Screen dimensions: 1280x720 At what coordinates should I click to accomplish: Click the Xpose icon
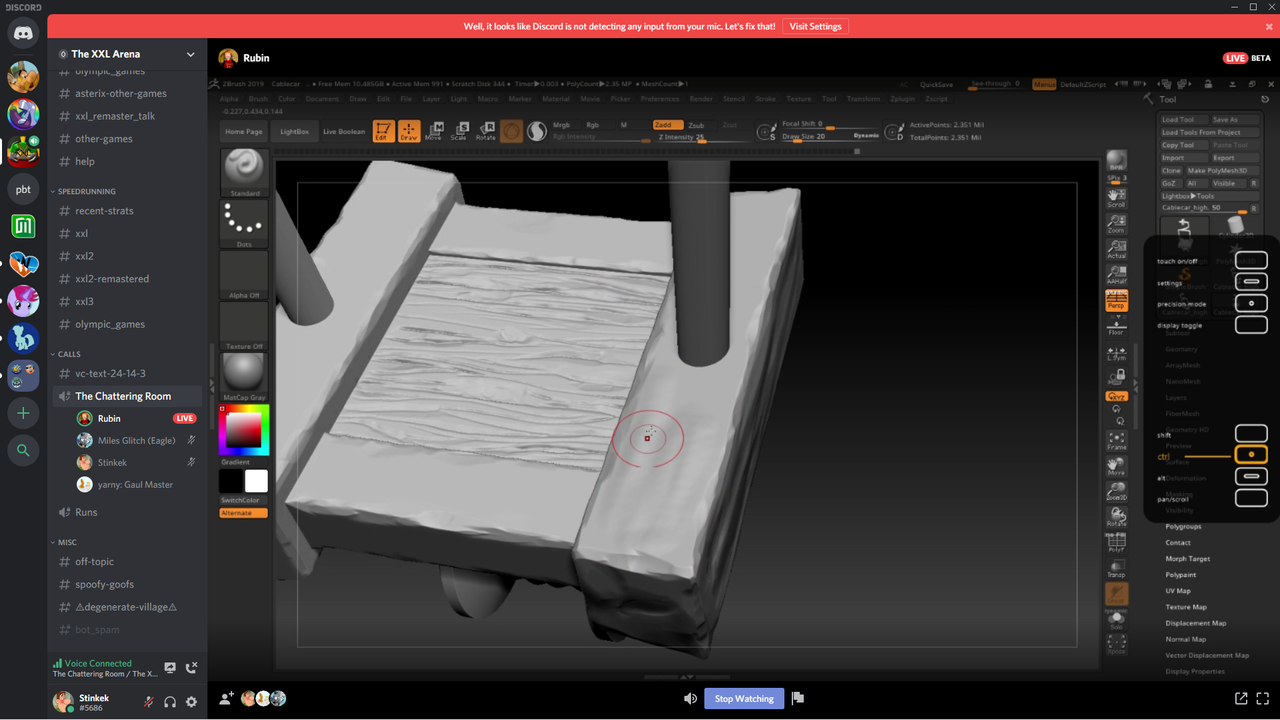pyautogui.click(x=1117, y=645)
